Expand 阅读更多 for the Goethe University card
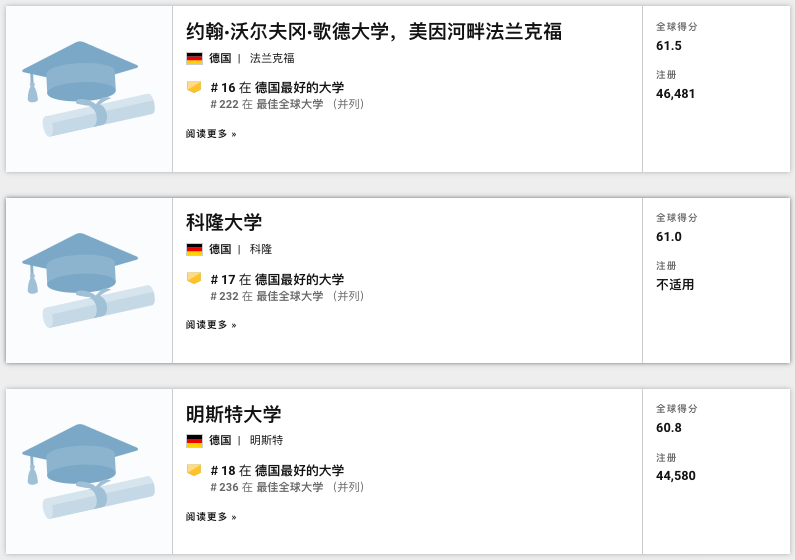Image resolution: width=795 pixels, height=560 pixels. [211, 134]
